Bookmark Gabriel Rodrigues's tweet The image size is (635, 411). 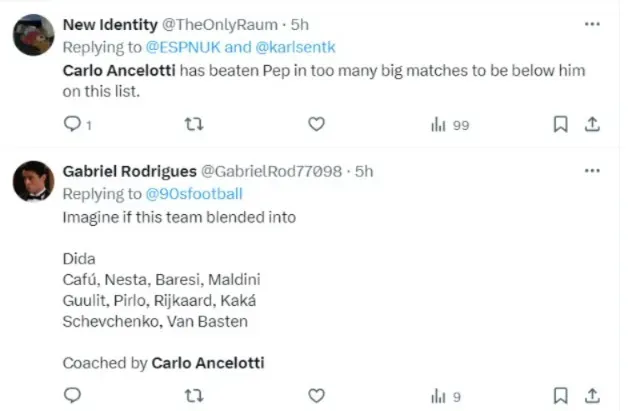click(x=561, y=395)
